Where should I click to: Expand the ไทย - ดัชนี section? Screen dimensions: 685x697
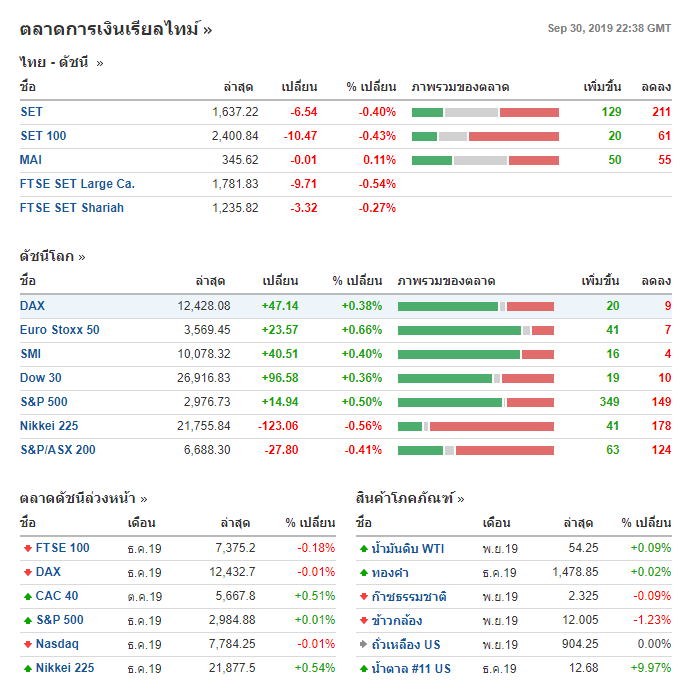click(x=61, y=62)
